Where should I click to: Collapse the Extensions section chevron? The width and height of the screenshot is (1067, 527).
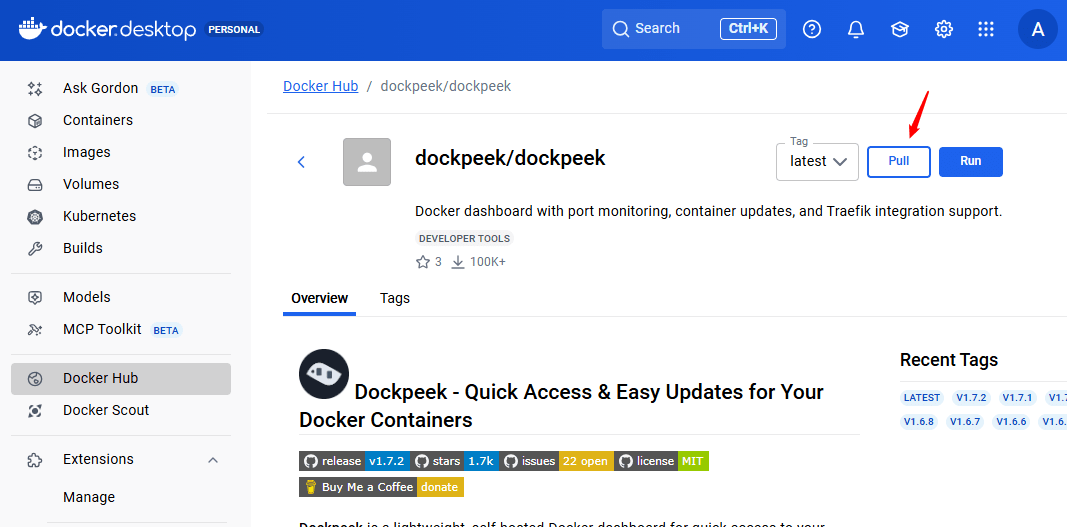tap(213, 460)
